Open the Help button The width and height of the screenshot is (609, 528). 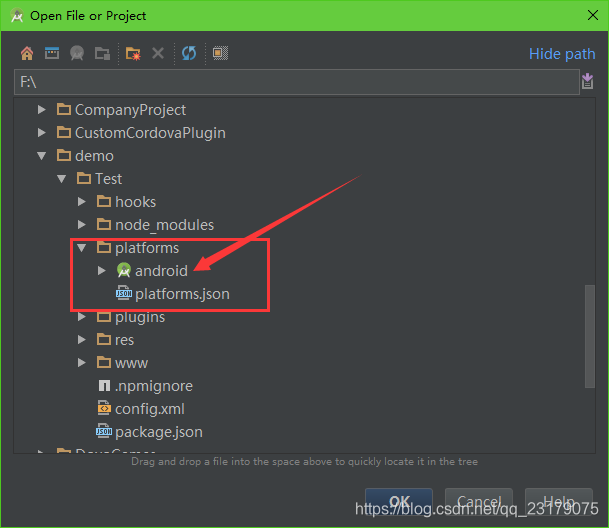pyautogui.click(x=559, y=502)
